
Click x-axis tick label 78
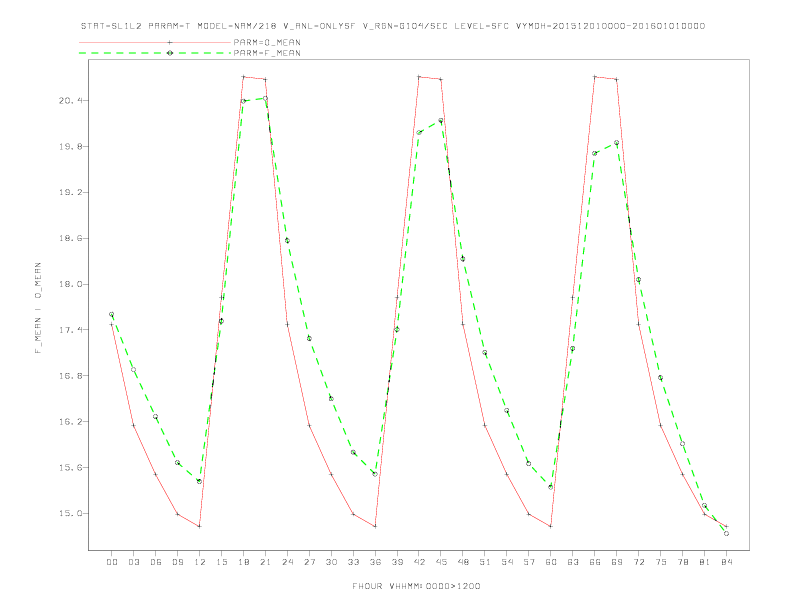pos(682,562)
